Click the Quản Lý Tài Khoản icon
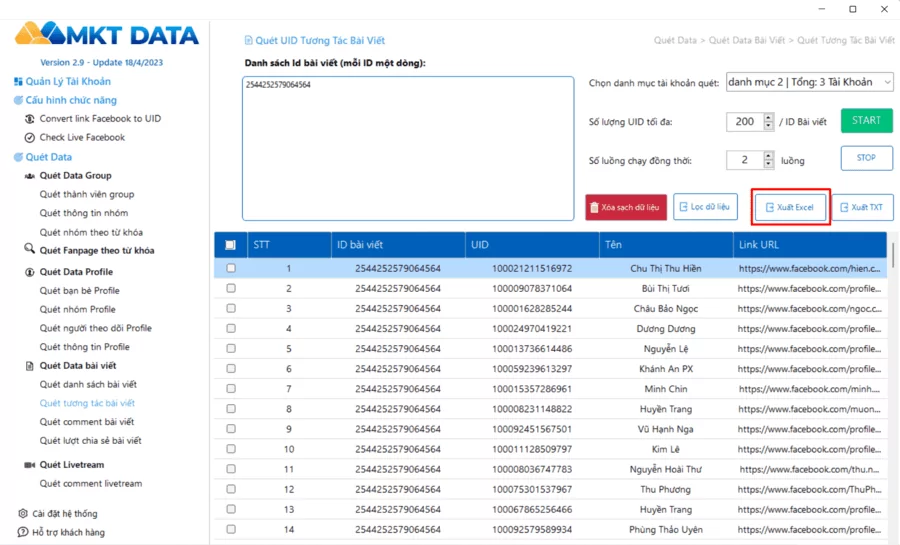900x545 pixels. 18,82
